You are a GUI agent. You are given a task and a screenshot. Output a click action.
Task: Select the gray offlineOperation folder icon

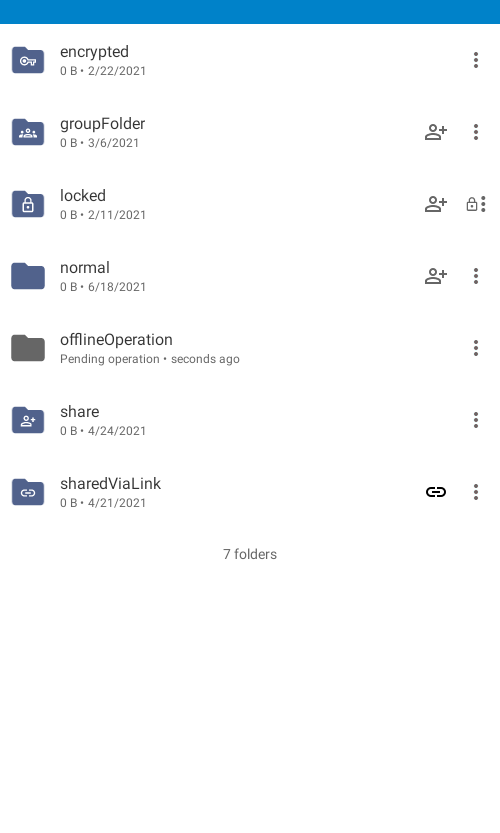[28, 348]
